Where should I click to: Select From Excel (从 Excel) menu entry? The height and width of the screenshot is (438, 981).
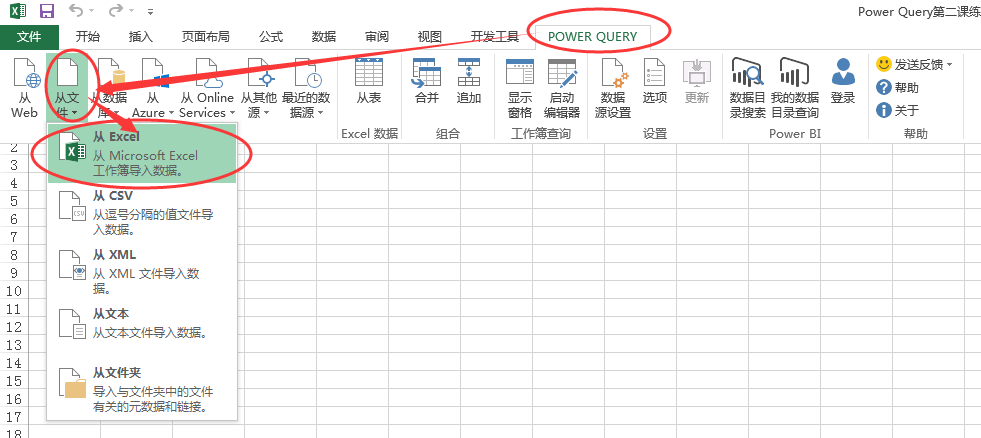tap(142, 153)
